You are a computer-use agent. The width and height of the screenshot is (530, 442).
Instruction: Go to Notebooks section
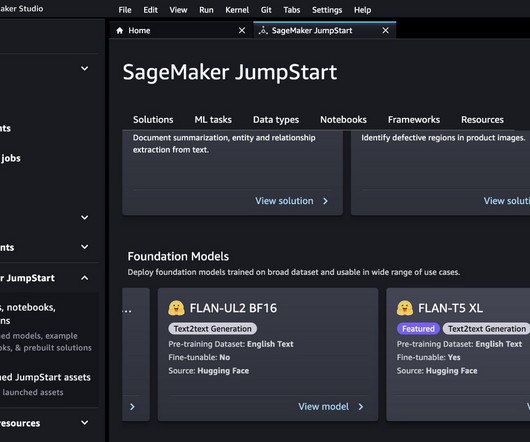point(343,120)
